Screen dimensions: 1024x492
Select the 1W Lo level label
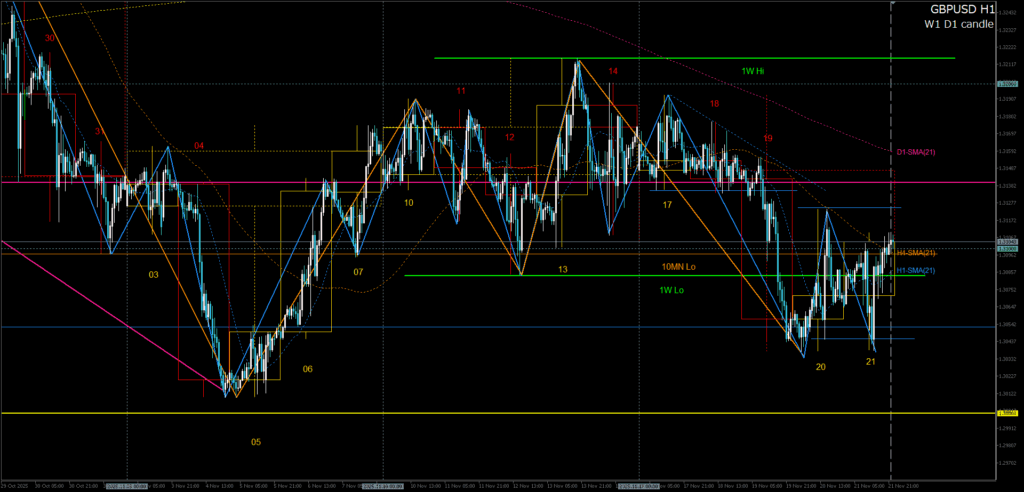coord(673,290)
